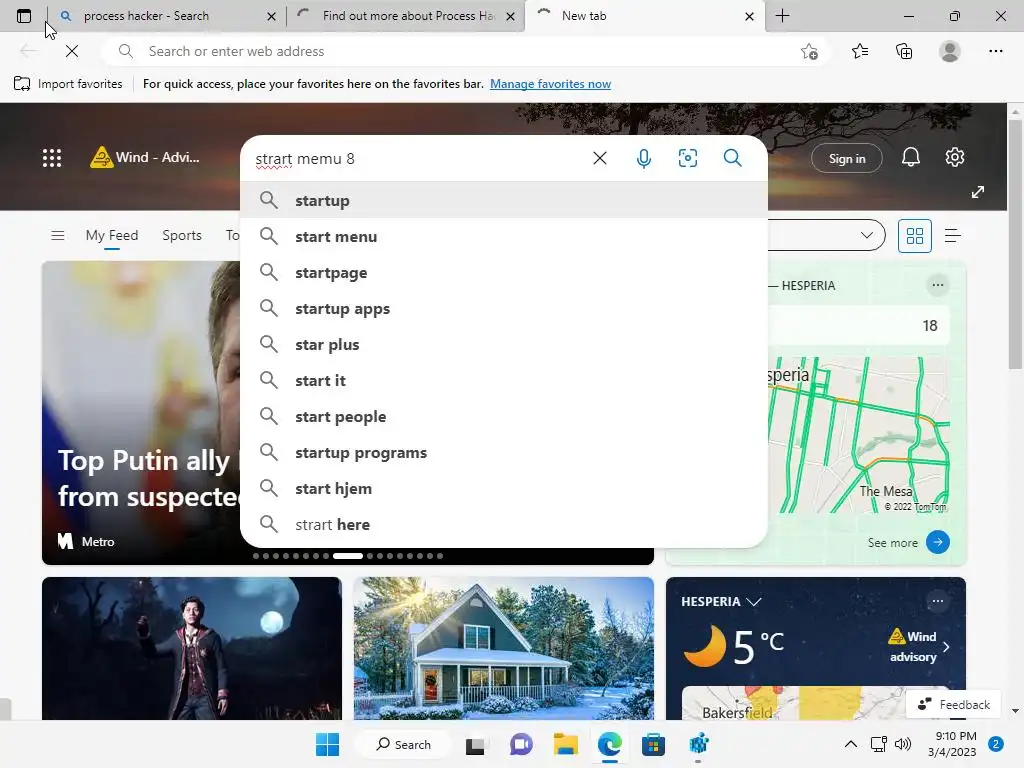Open the feed hamburger menu
The image size is (1024, 768).
click(57, 235)
